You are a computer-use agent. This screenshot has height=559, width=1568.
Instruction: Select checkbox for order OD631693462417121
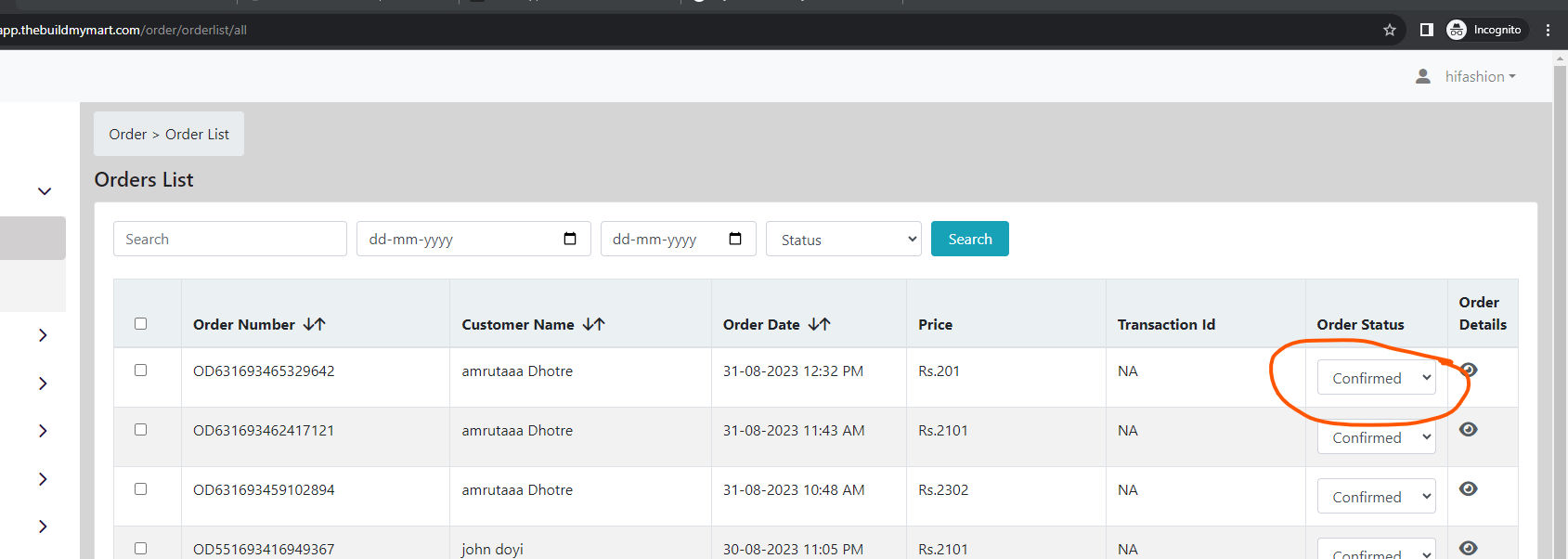[x=141, y=430]
